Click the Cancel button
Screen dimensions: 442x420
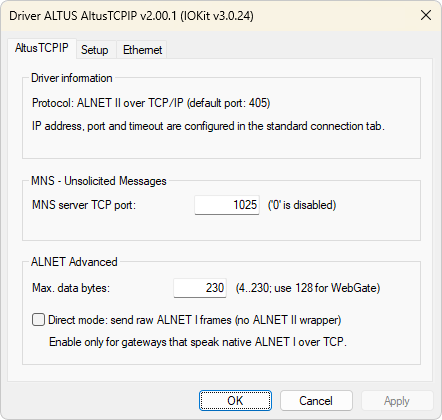pos(316,400)
